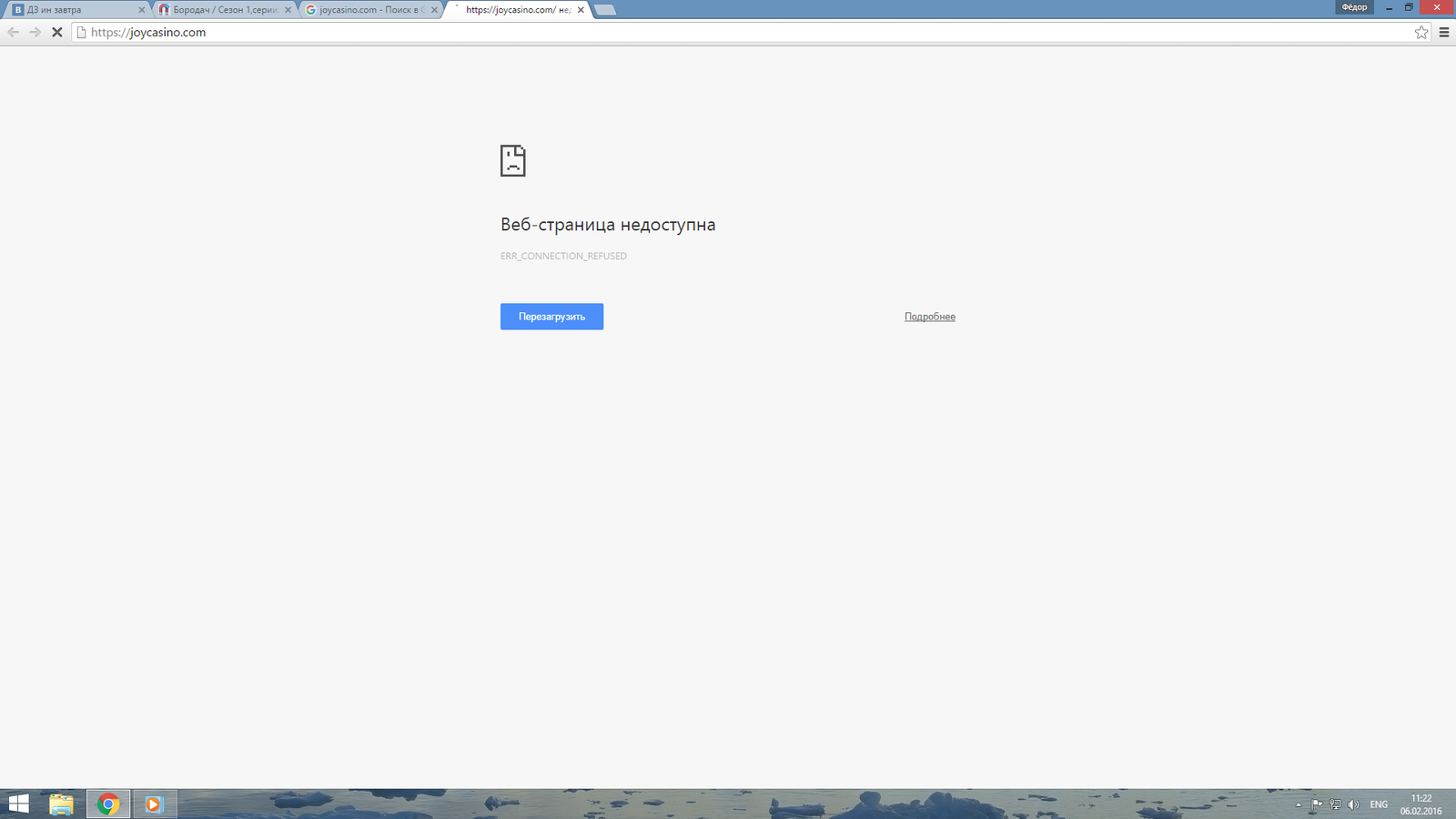This screenshot has height=819, width=1456.
Task: Open File Explorer from the taskbar
Action: tap(61, 804)
